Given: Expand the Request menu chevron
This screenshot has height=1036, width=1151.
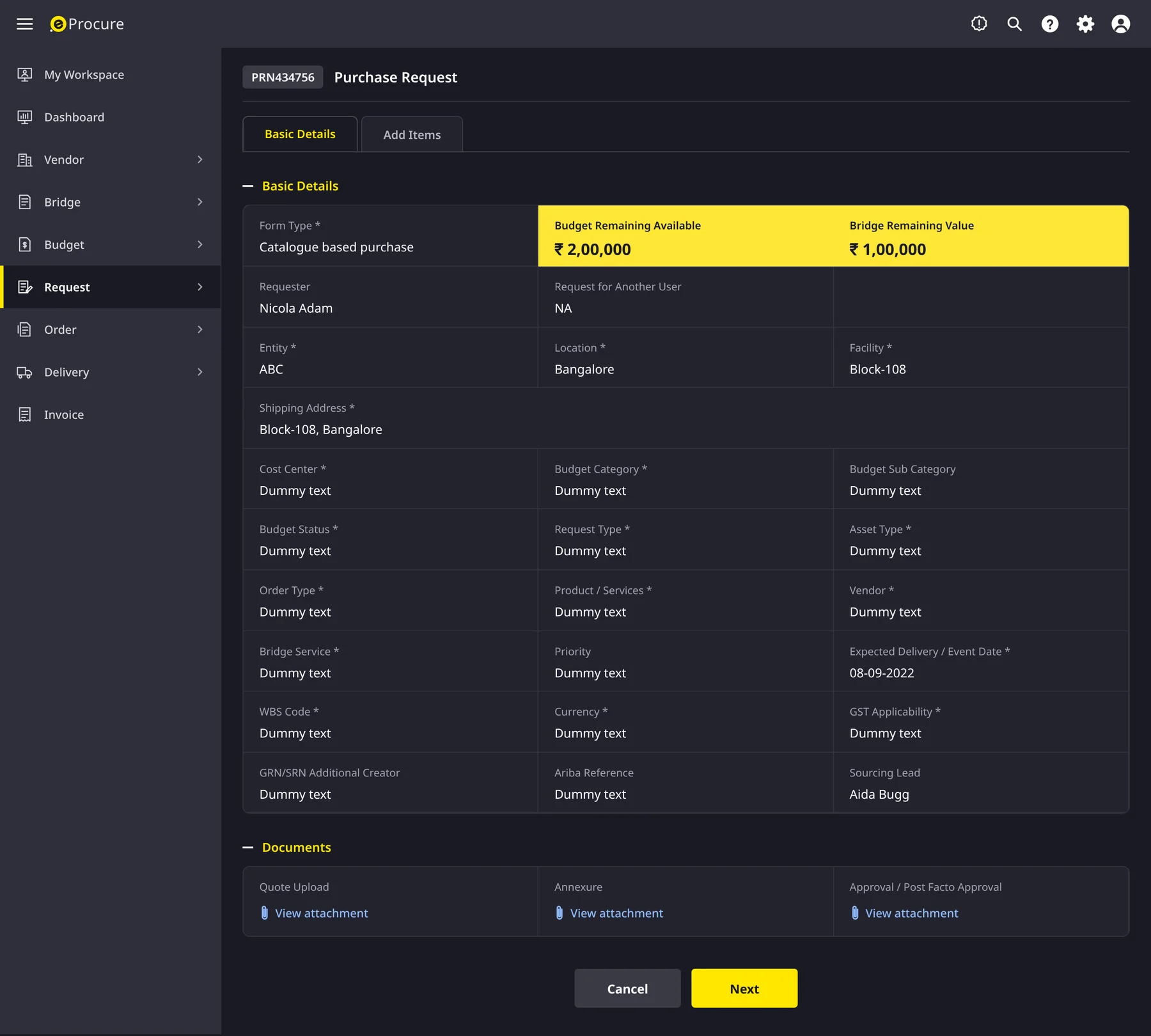Looking at the screenshot, I should [x=200, y=287].
